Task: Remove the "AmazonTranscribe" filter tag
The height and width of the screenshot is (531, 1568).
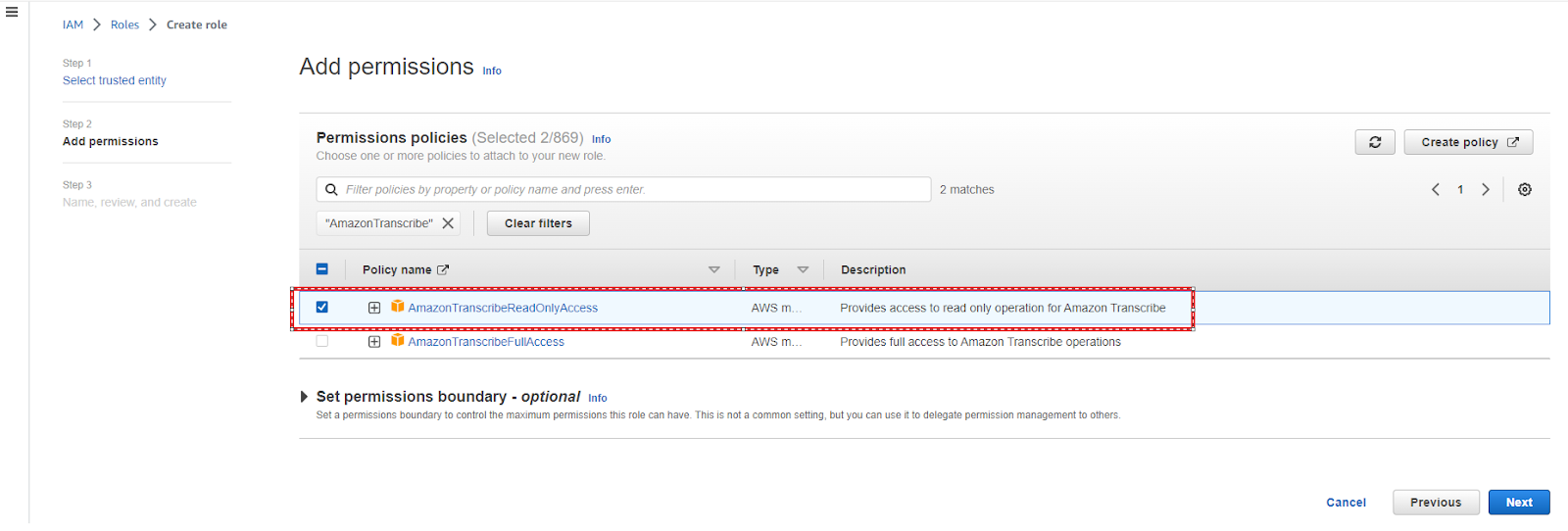Action: 448,223
